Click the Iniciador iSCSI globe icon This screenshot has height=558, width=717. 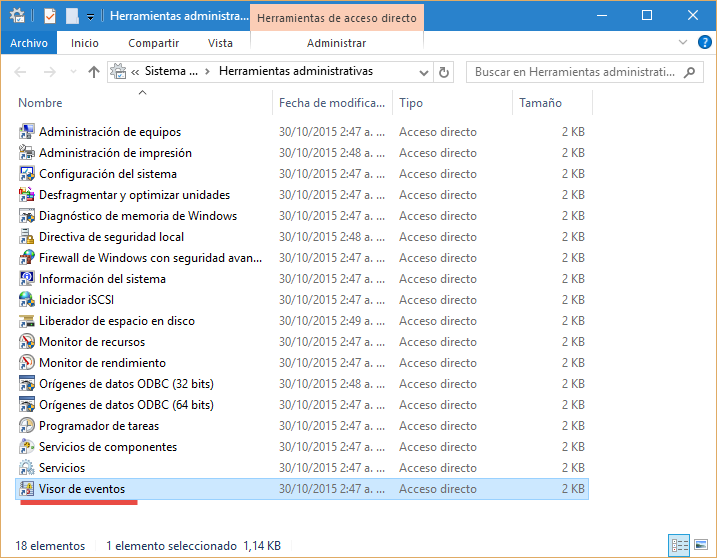pos(27,300)
